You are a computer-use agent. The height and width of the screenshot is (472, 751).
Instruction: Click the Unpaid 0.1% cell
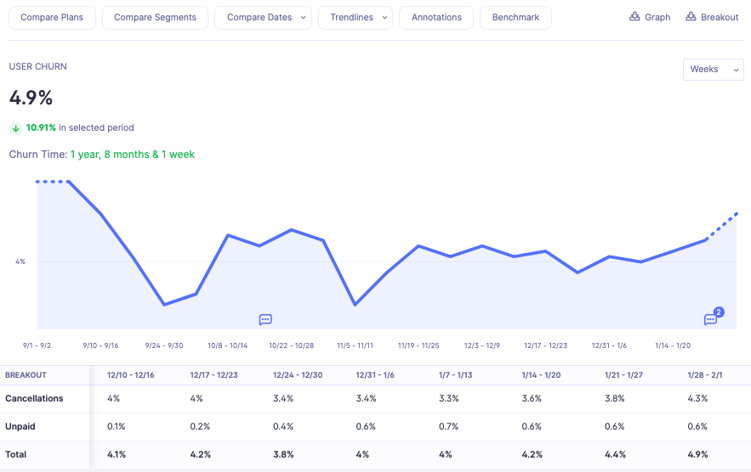coord(116,426)
